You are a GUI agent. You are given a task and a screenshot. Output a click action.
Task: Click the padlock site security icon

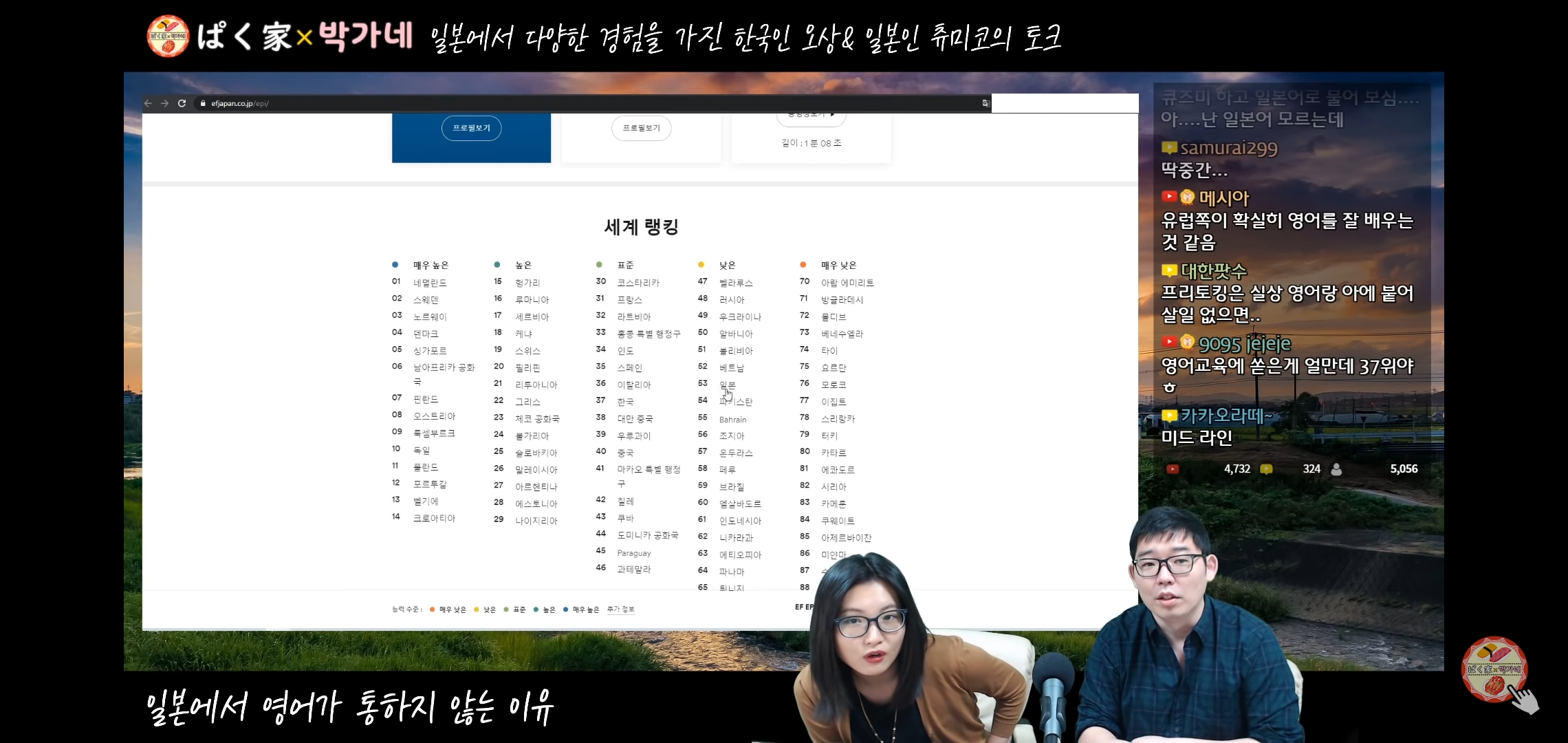coord(203,103)
